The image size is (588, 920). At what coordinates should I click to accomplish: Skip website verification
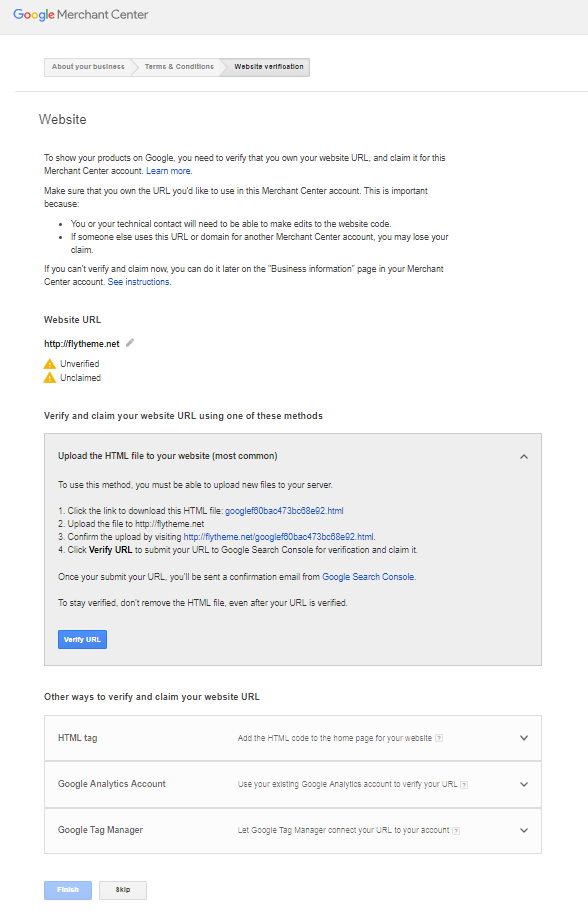click(x=123, y=890)
